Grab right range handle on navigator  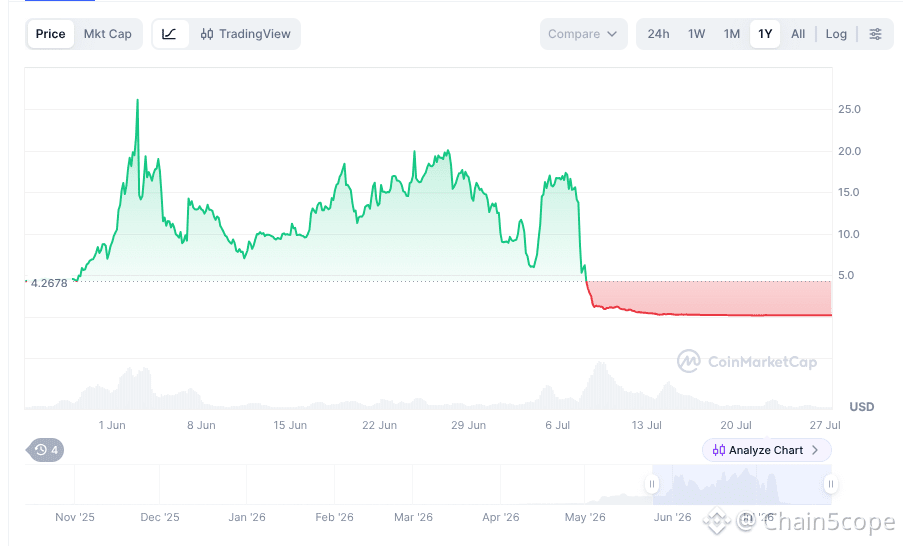(830, 484)
